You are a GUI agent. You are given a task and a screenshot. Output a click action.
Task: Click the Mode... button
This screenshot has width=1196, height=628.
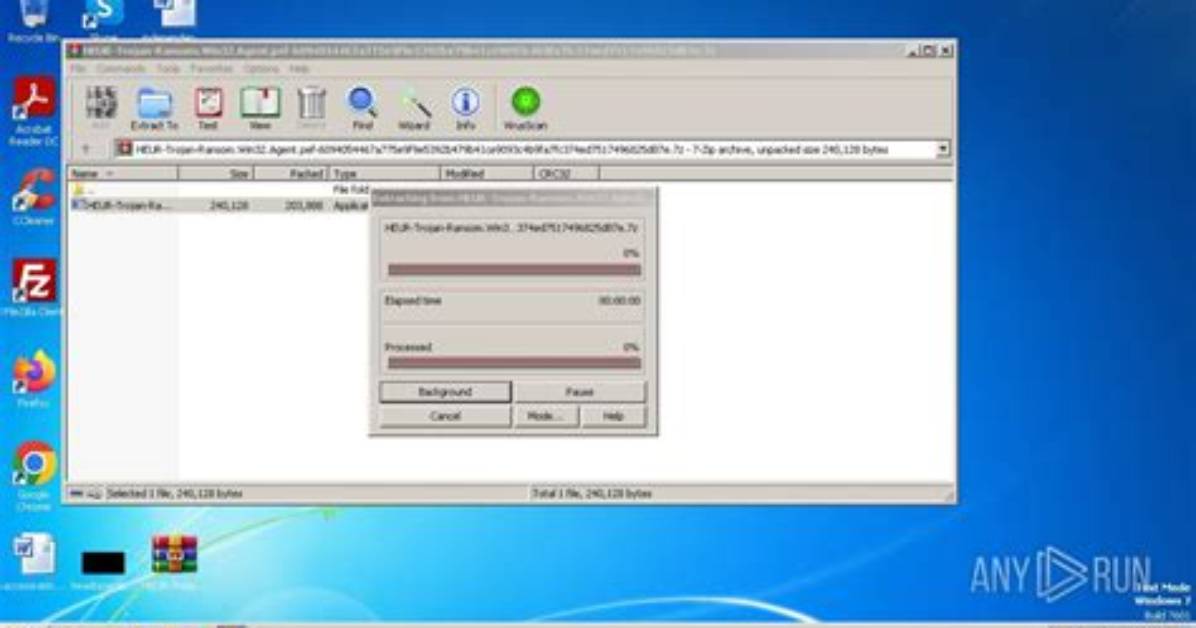tap(546, 416)
